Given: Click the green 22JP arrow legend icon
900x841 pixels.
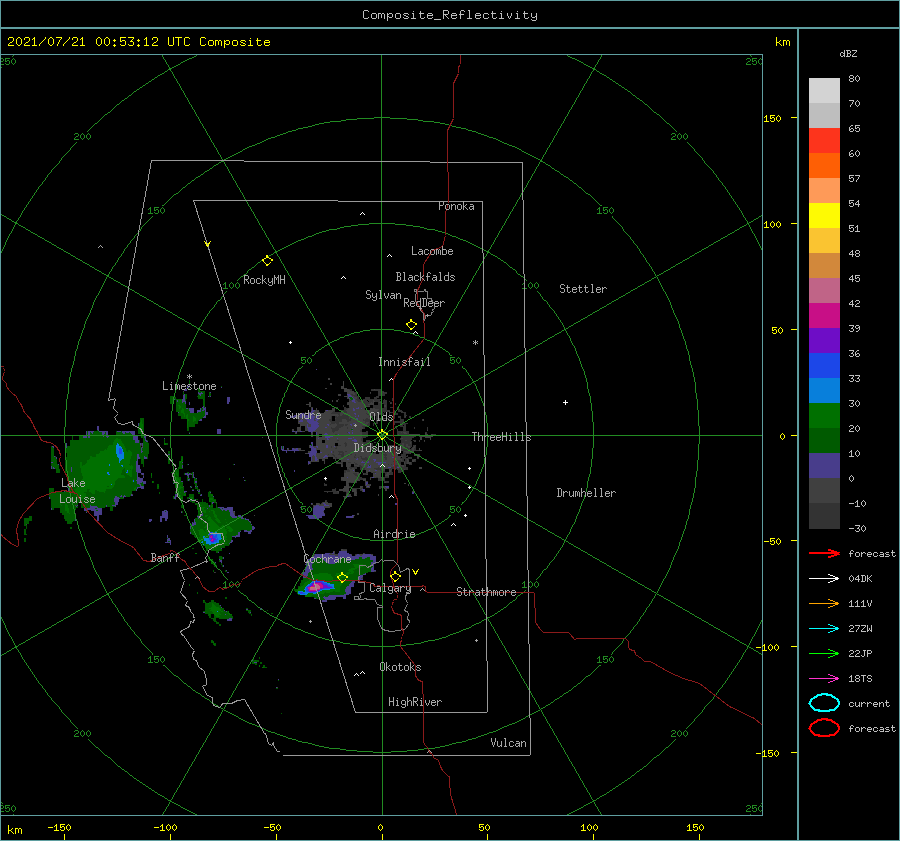Looking at the screenshot, I should tap(824, 653).
